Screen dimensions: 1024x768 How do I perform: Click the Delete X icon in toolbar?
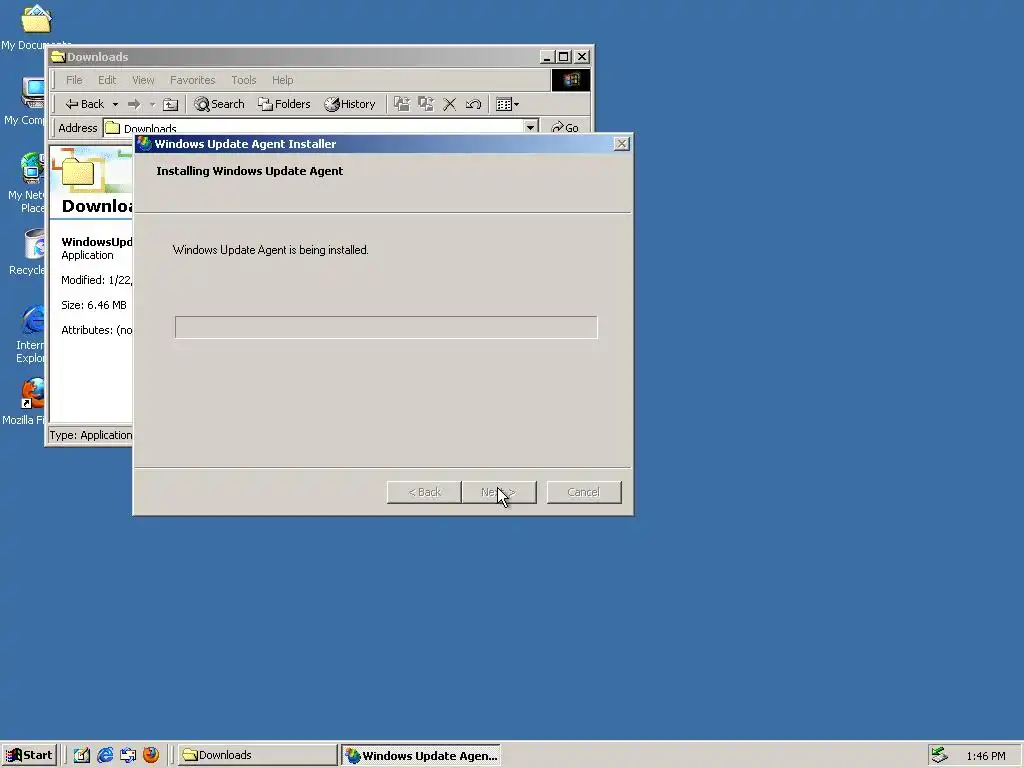click(449, 104)
